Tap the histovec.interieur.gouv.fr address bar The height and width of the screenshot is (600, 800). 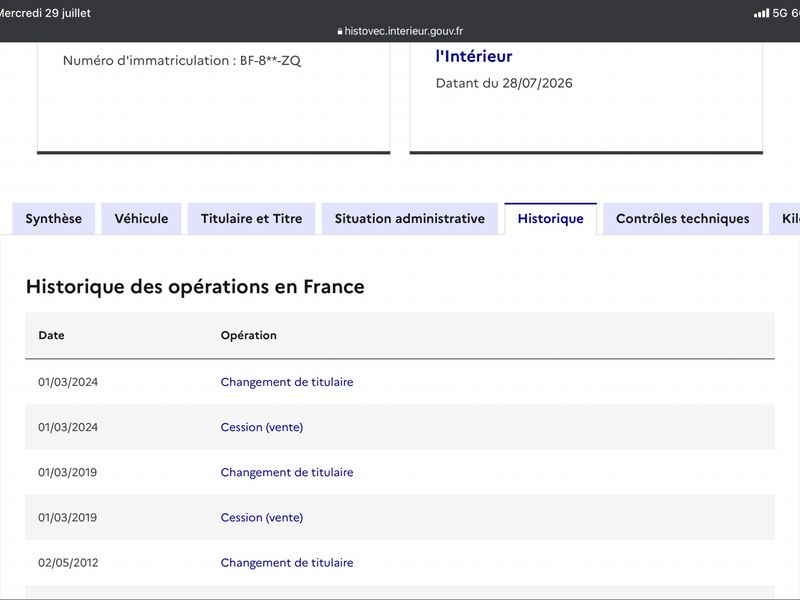click(400, 31)
